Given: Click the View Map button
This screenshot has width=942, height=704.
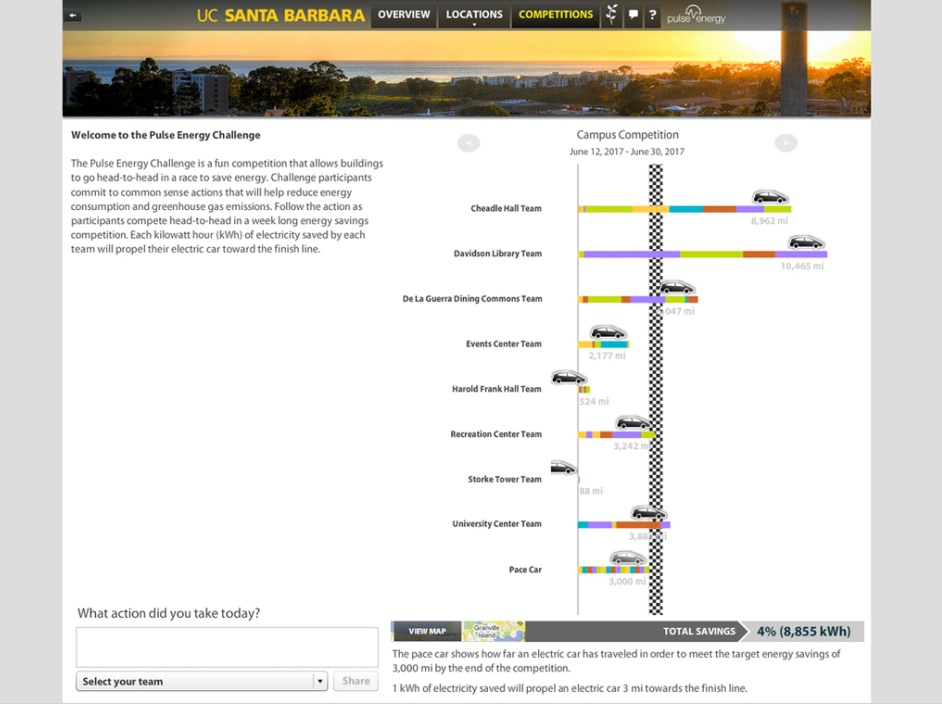Looking at the screenshot, I should coord(427,631).
